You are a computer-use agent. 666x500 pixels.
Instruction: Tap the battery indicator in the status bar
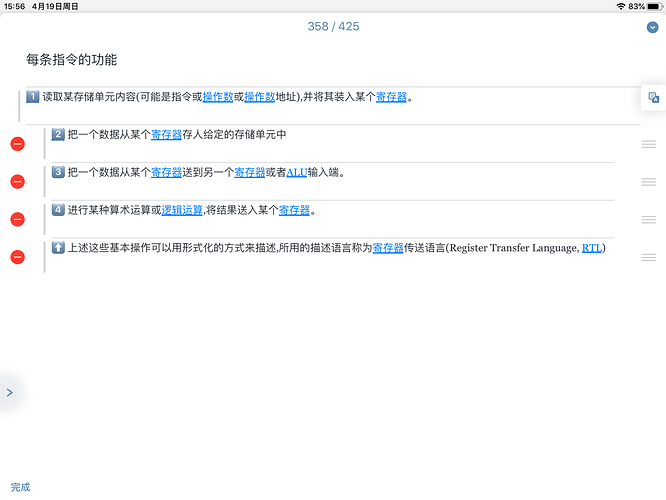[650, 6]
